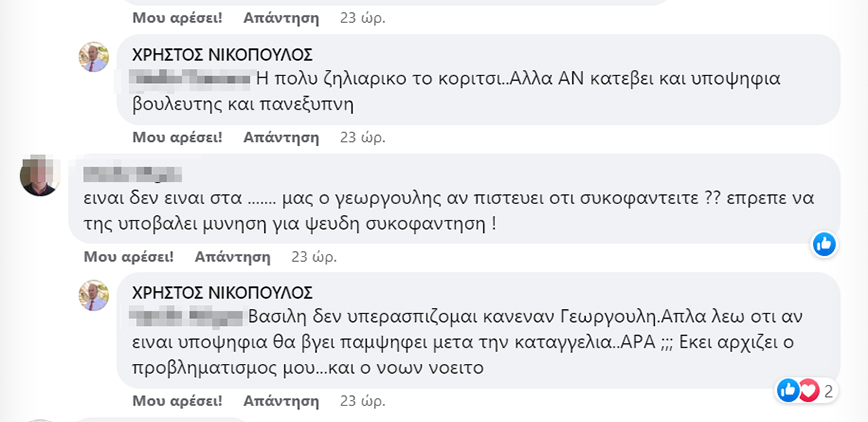Click the blurred mention before "Βασιλη δεν υπερασπιζομαι"
The height and width of the screenshot is (422, 868).
[x=188, y=316]
